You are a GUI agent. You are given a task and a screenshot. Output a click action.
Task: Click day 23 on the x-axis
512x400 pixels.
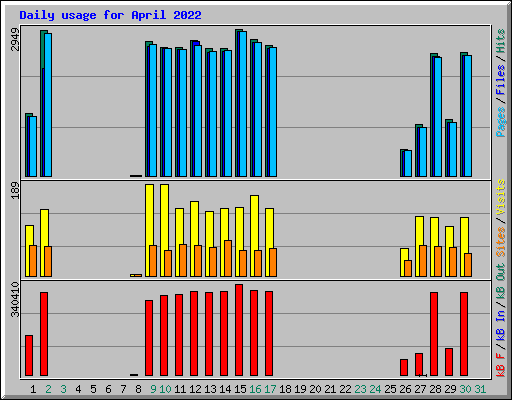coord(360,389)
